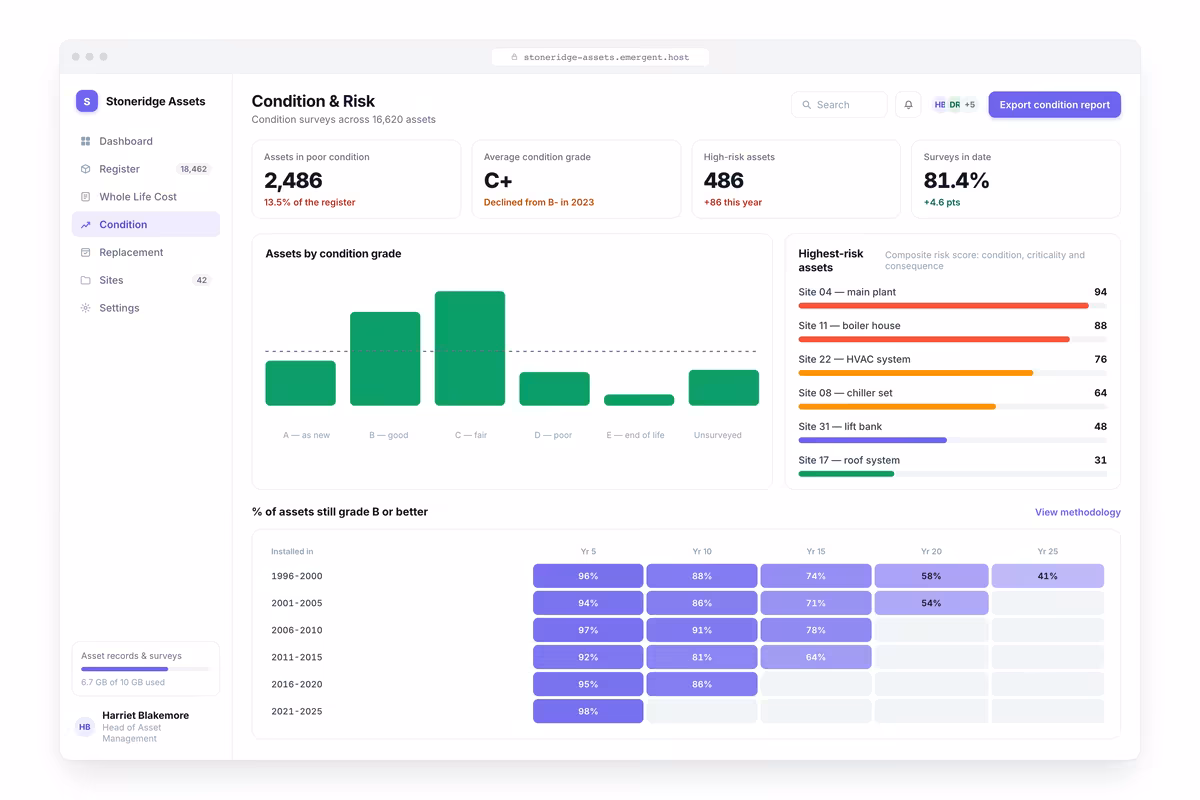This screenshot has width=1200, height=800.
Task: Open the Register menu item
Action: [146, 169]
